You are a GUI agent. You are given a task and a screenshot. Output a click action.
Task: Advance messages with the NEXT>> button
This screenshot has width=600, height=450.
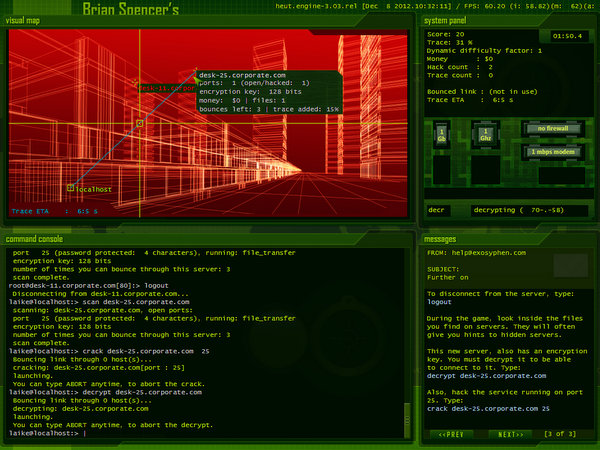(x=510, y=434)
